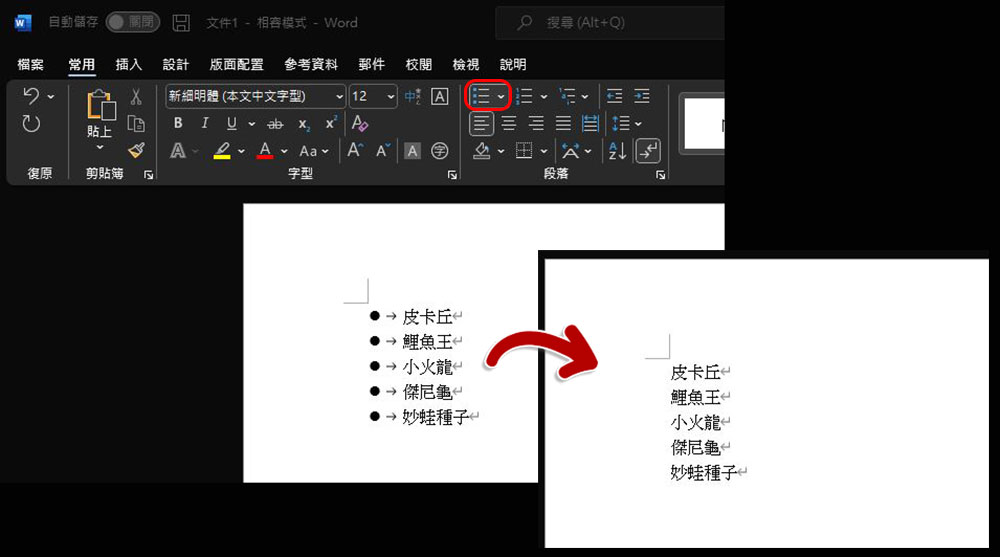The image size is (1000, 557).
Task: Click the phonetic guide icon
Action: pyautogui.click(x=413, y=96)
